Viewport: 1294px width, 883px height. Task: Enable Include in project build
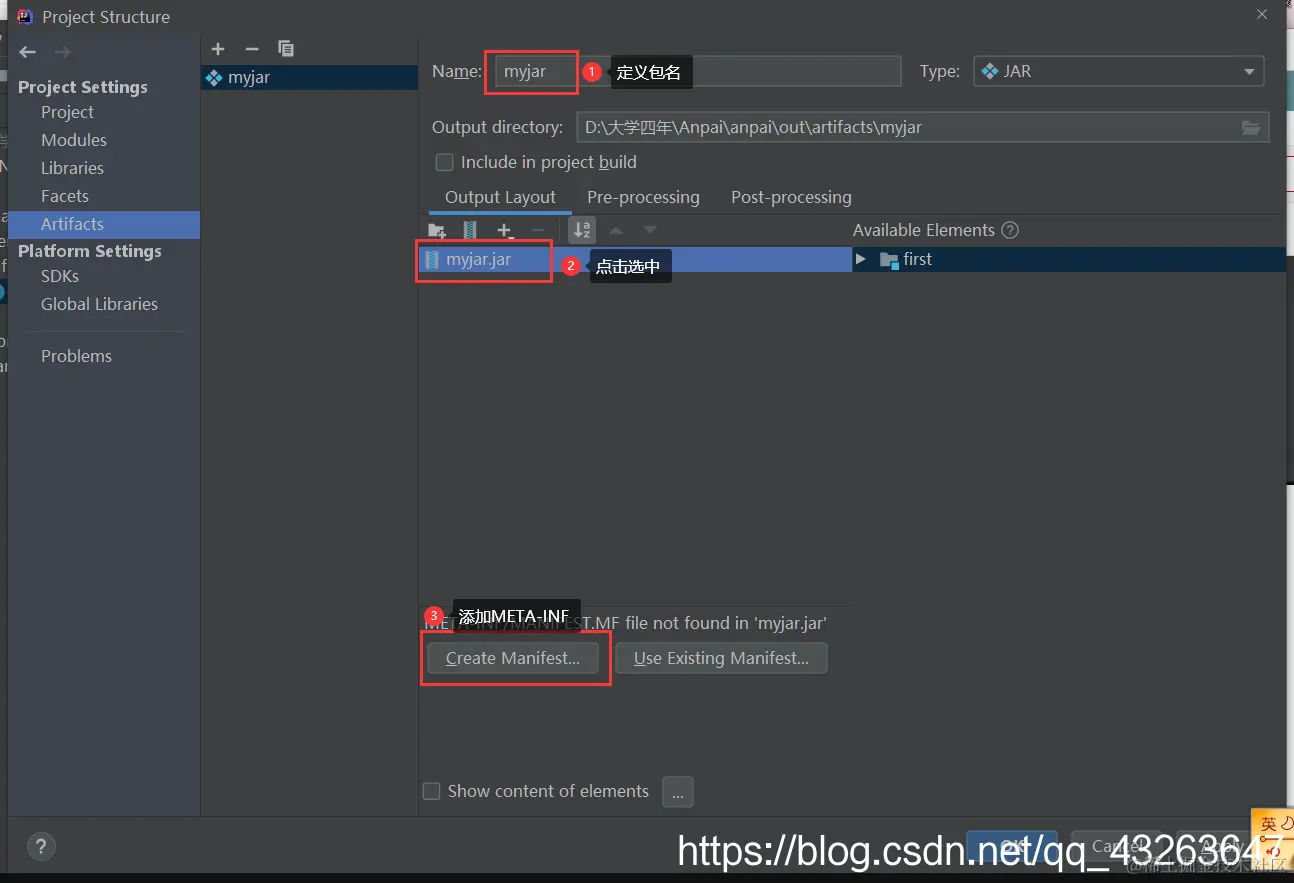445,162
